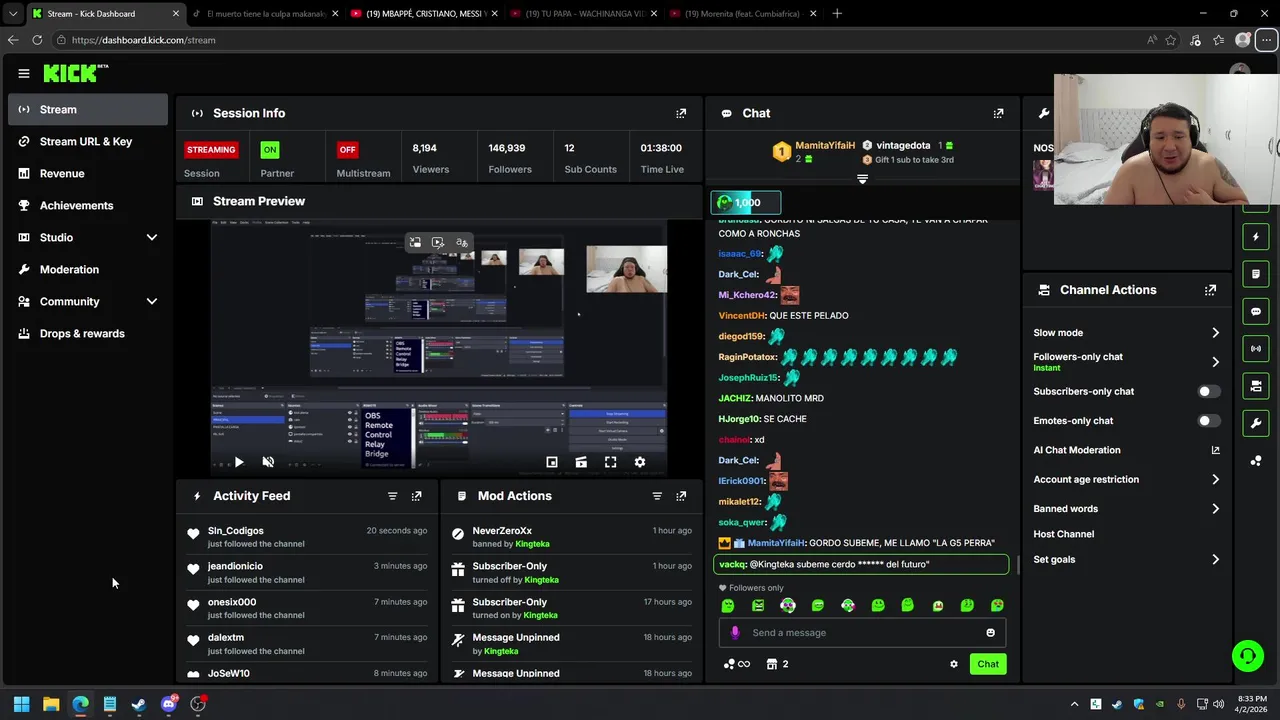
Task: Open the Mod Actions filter icon
Action: pos(657,496)
